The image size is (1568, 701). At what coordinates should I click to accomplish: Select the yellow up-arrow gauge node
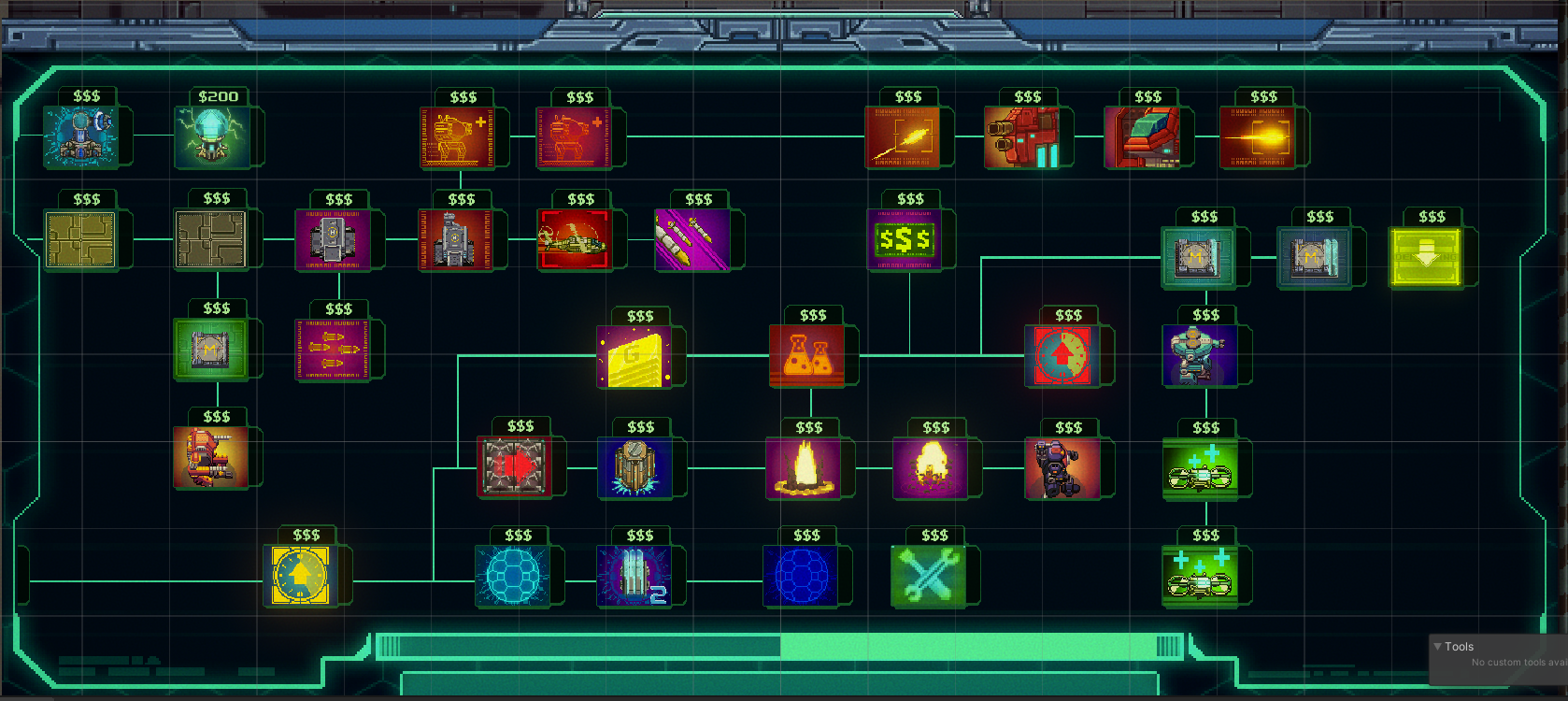301,576
